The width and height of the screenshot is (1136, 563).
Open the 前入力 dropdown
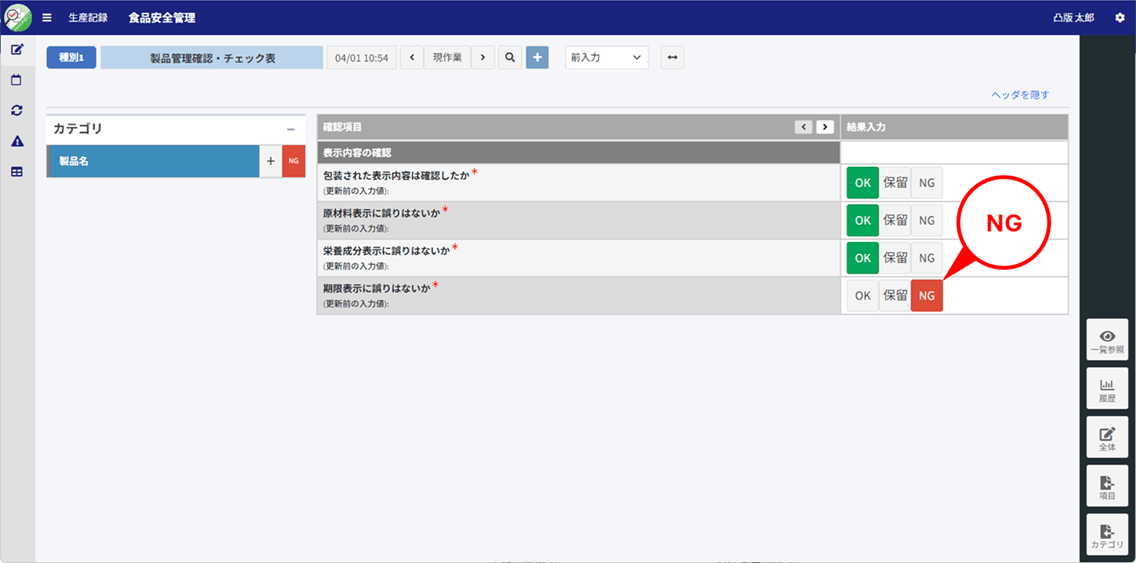pyautogui.click(x=606, y=58)
